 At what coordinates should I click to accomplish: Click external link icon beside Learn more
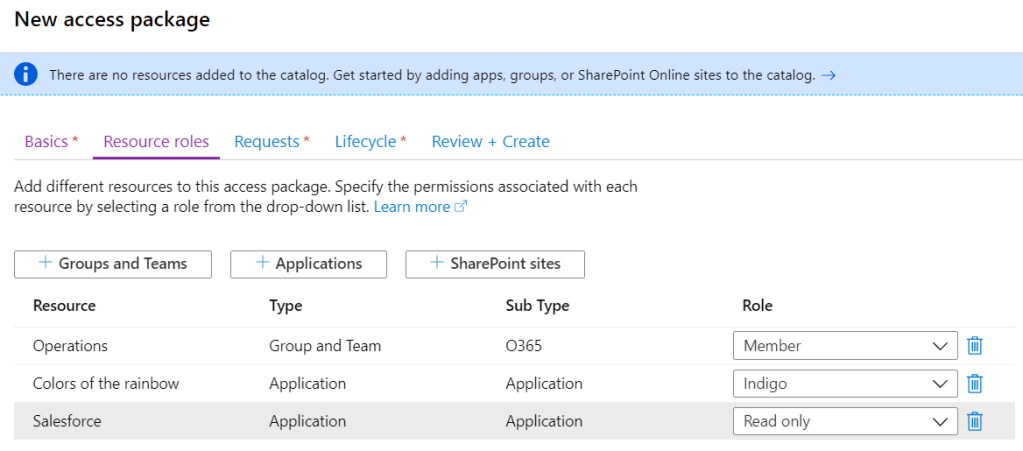pyautogui.click(x=461, y=207)
